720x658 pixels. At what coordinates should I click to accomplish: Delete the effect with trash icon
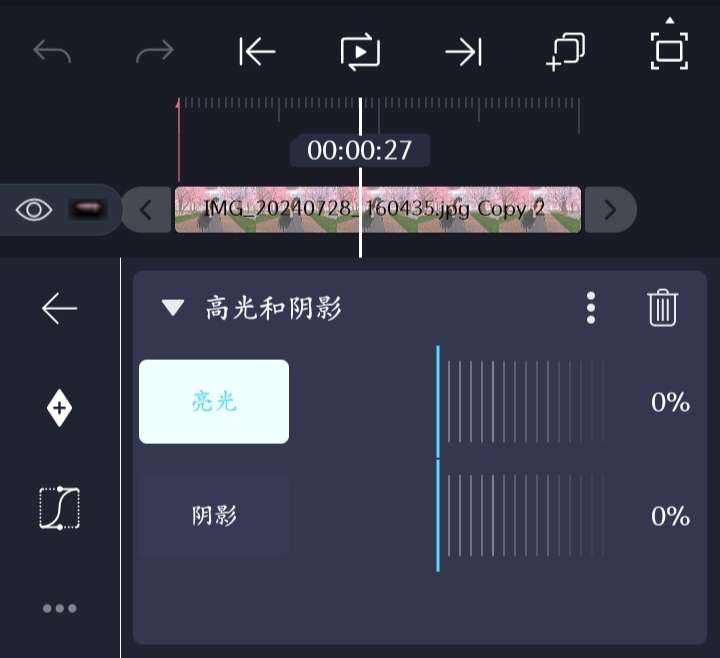(x=663, y=308)
